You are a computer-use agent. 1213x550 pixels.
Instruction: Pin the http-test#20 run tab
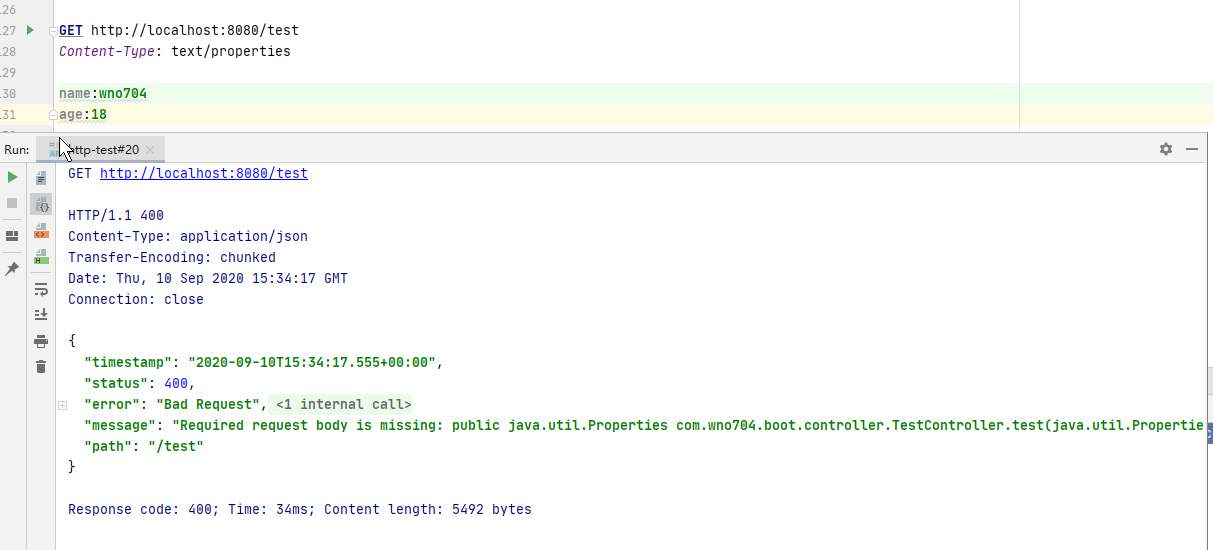[x=12, y=269]
